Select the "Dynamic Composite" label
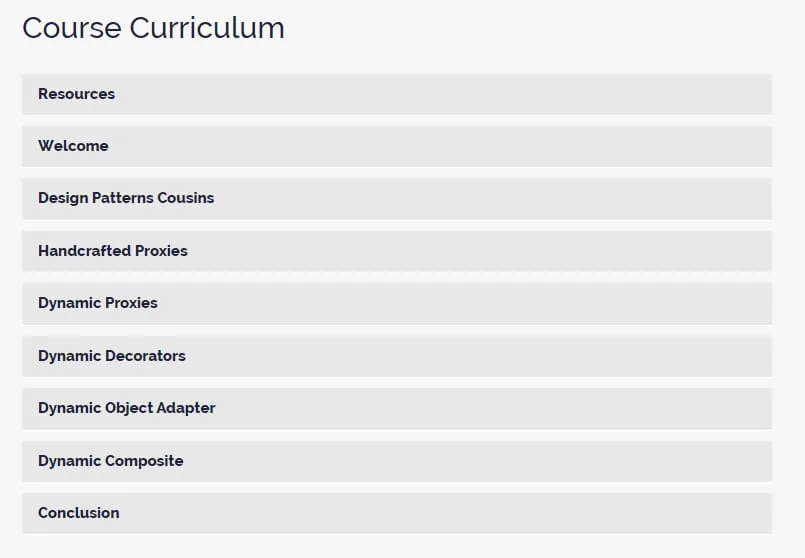This screenshot has height=558, width=805. [x=111, y=461]
